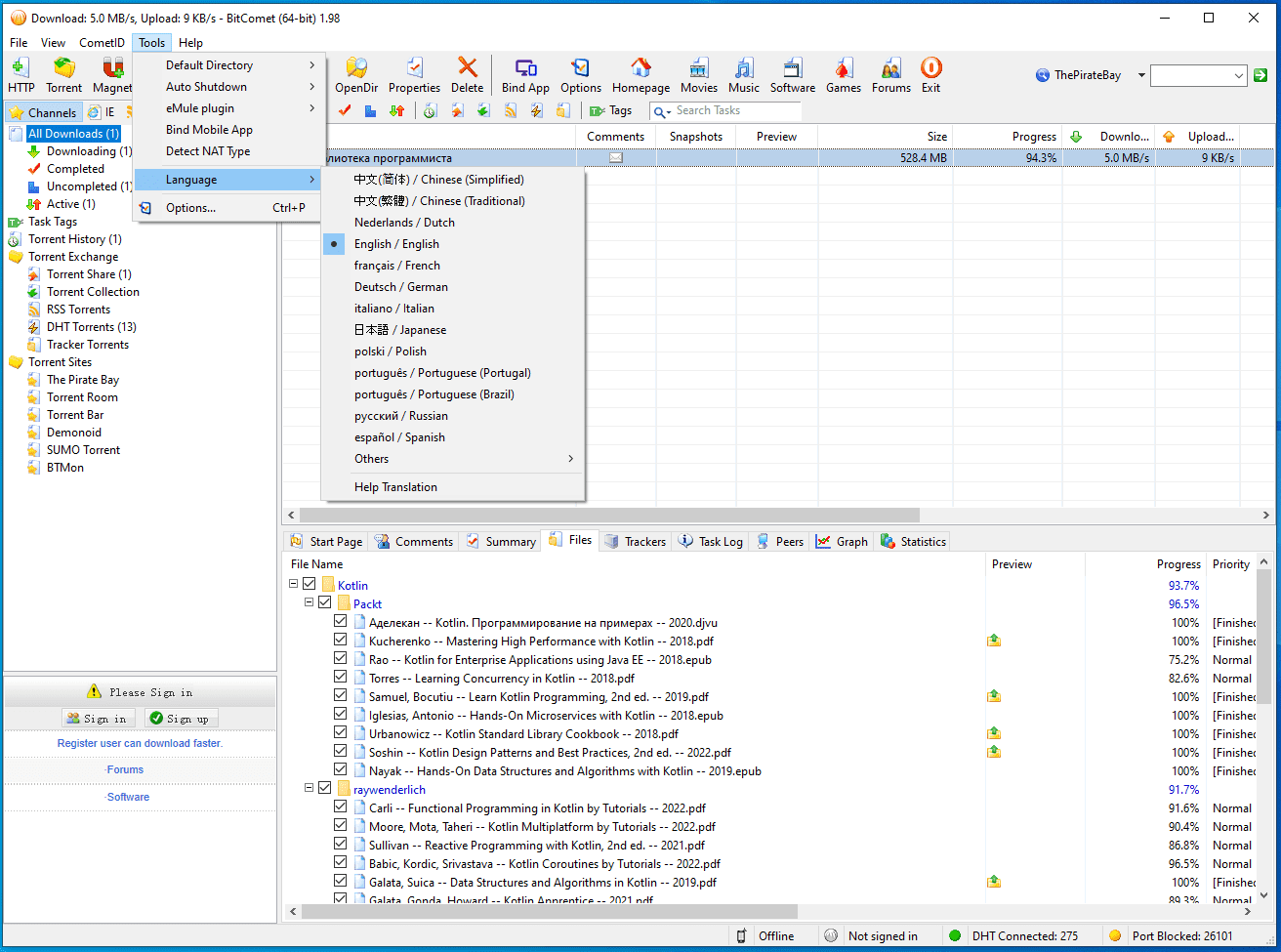Open the search site combo box
This screenshot has width=1281, height=952.
tap(1199, 75)
